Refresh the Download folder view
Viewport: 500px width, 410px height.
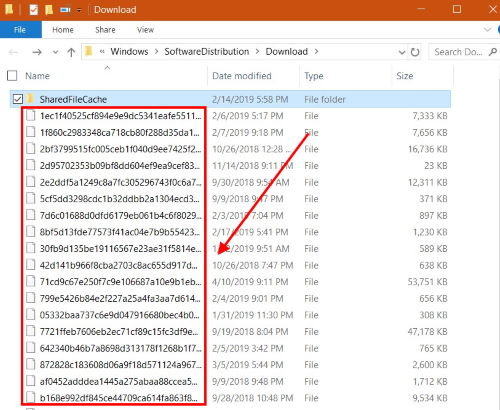point(415,52)
